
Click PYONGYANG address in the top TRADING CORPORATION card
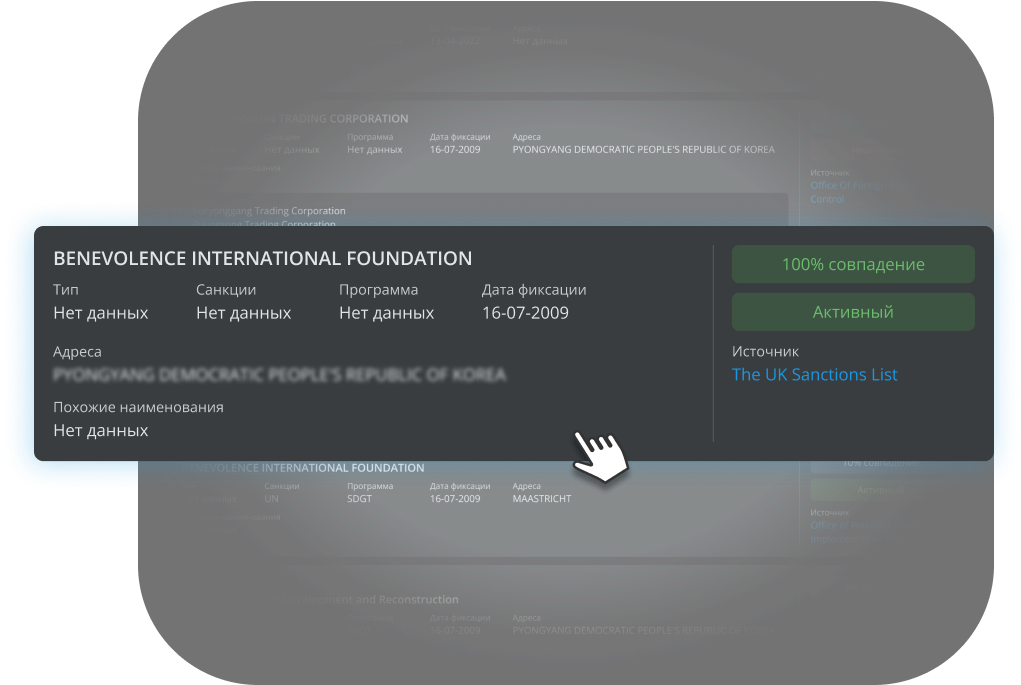pos(643,150)
